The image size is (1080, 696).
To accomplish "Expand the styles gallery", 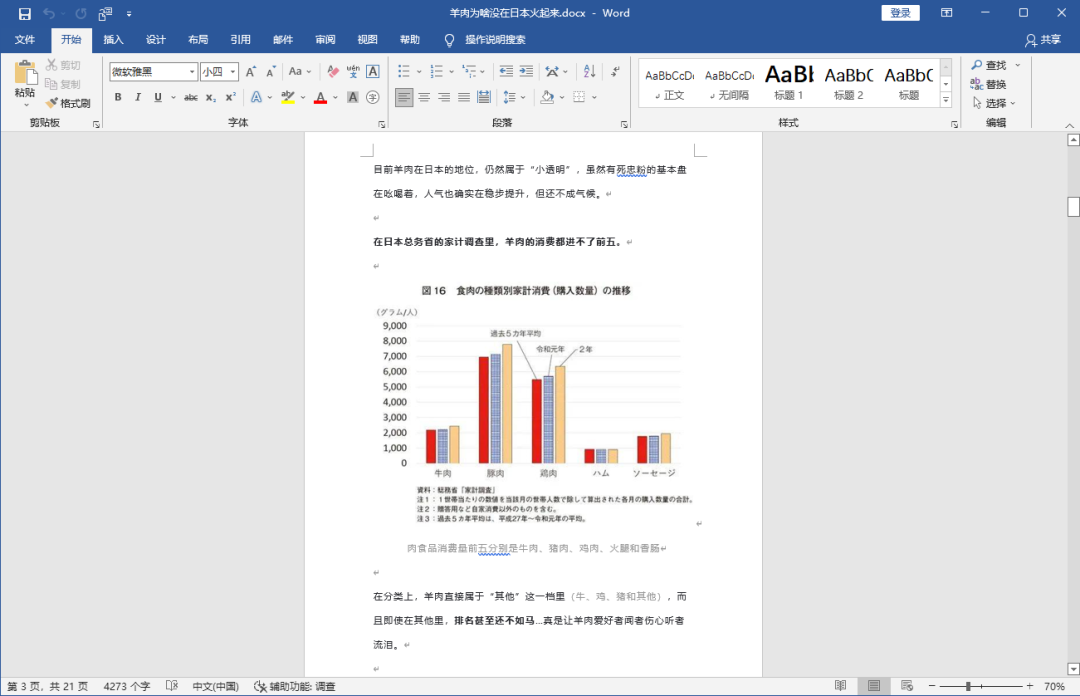I will (x=946, y=101).
